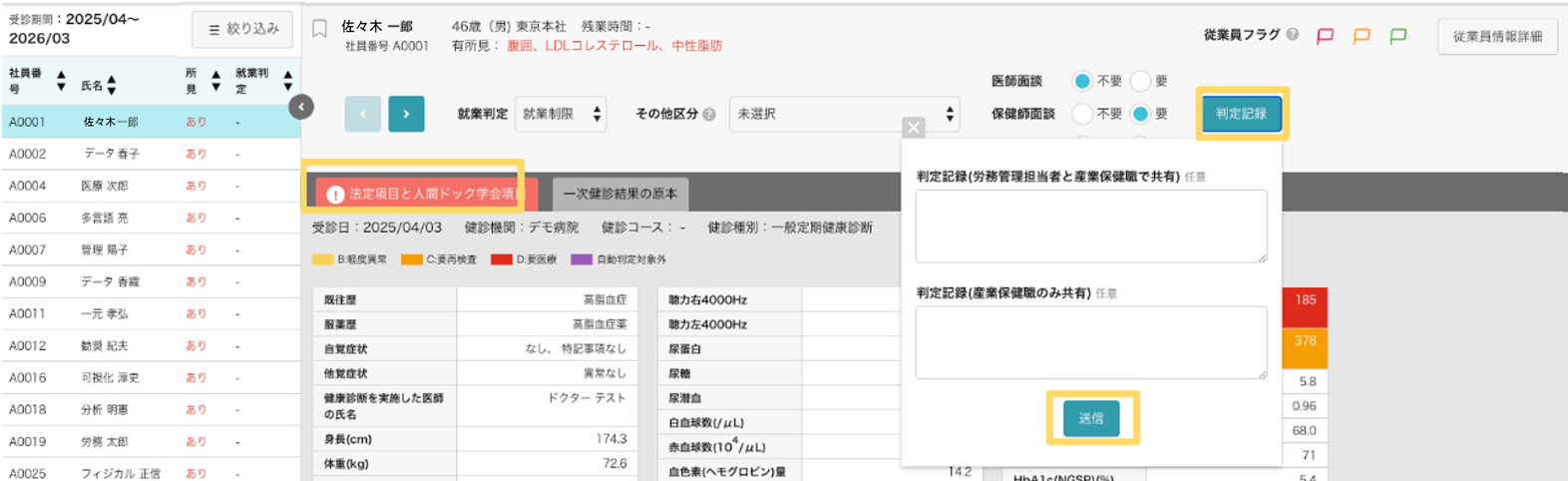This screenshot has width=1568, height=481.
Task: Click the red findings text 腹囲、LDLコレステロール、中性脂肪
Action: 614,46
